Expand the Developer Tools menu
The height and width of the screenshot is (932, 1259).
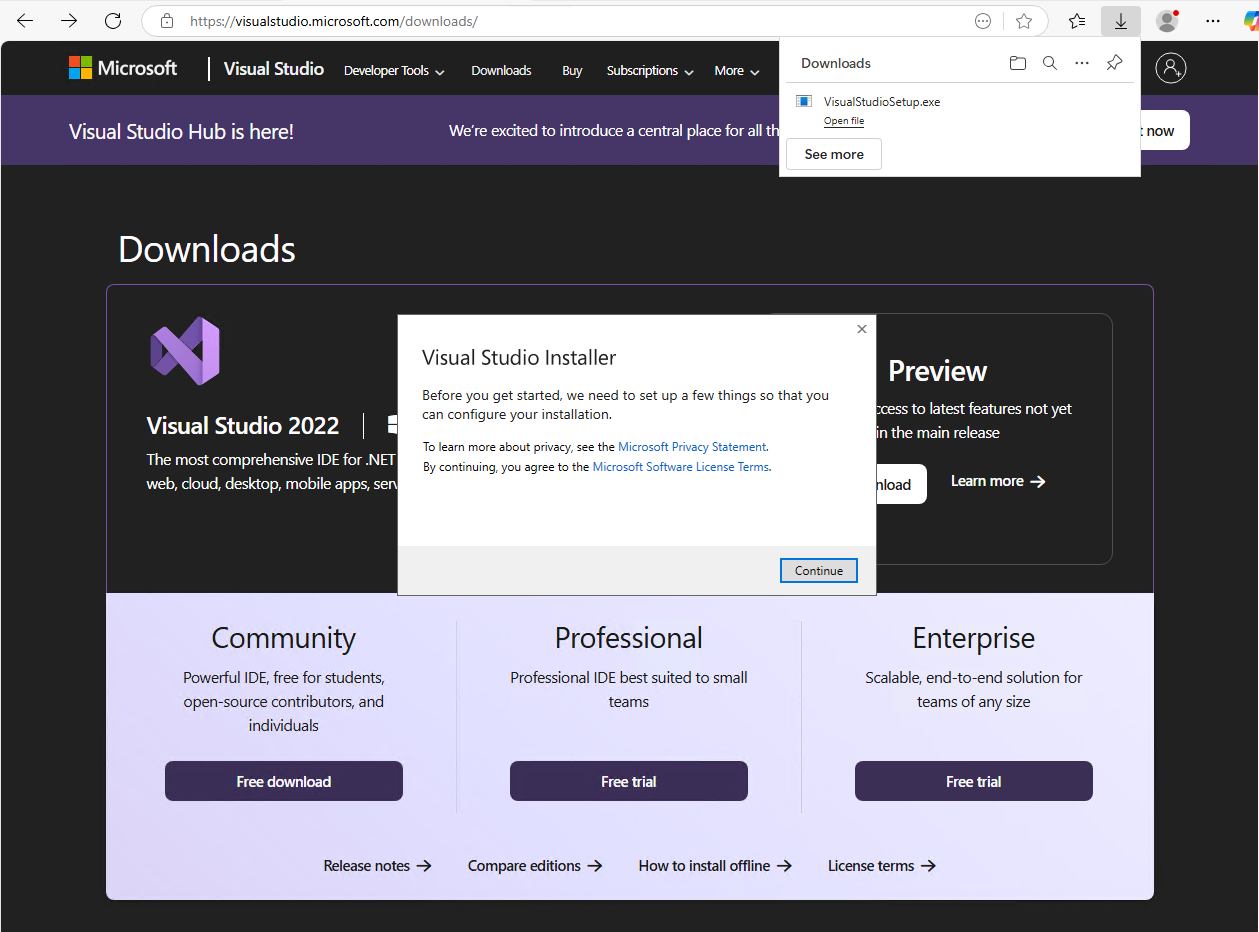click(x=394, y=71)
